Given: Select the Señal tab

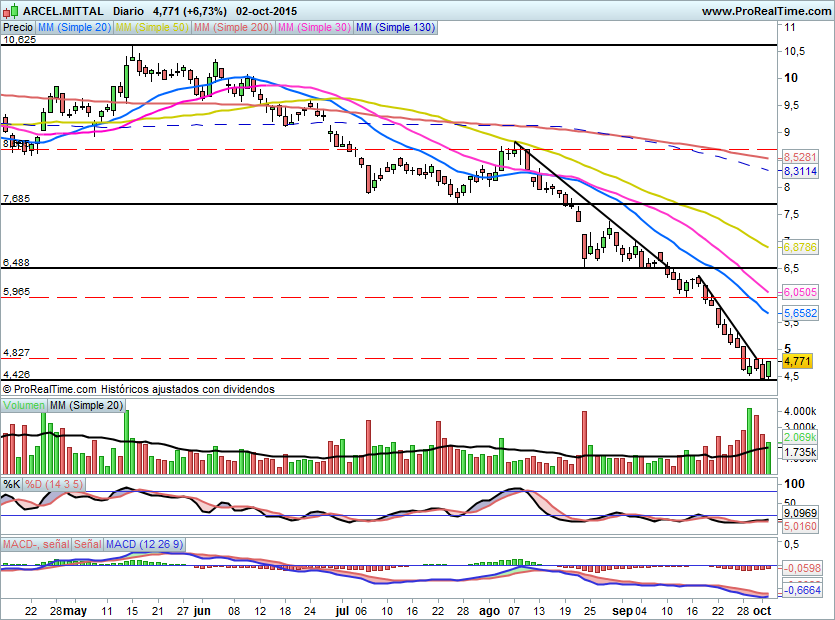Looking at the screenshot, I should point(87,544).
